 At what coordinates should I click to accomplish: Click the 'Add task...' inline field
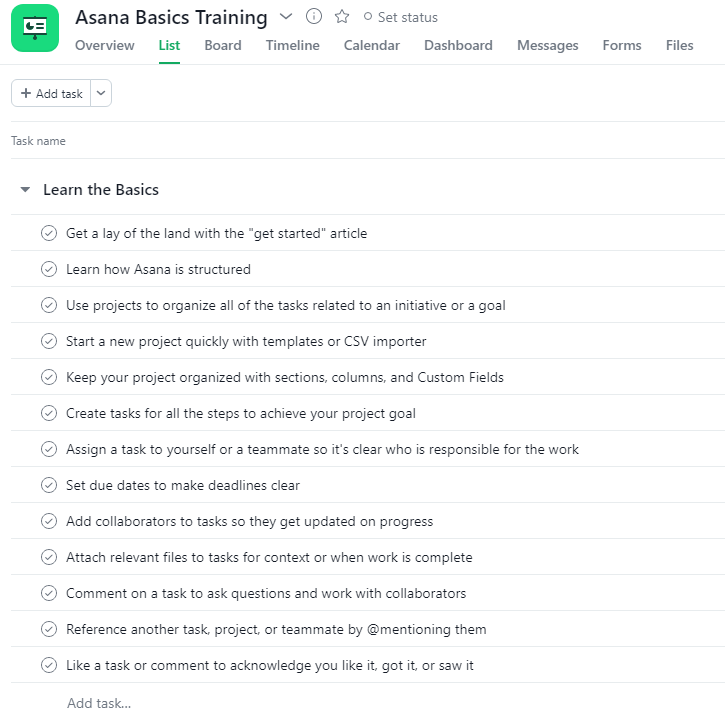99,703
